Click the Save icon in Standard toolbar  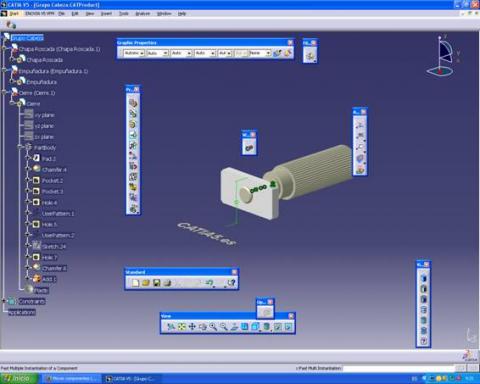click(156, 283)
